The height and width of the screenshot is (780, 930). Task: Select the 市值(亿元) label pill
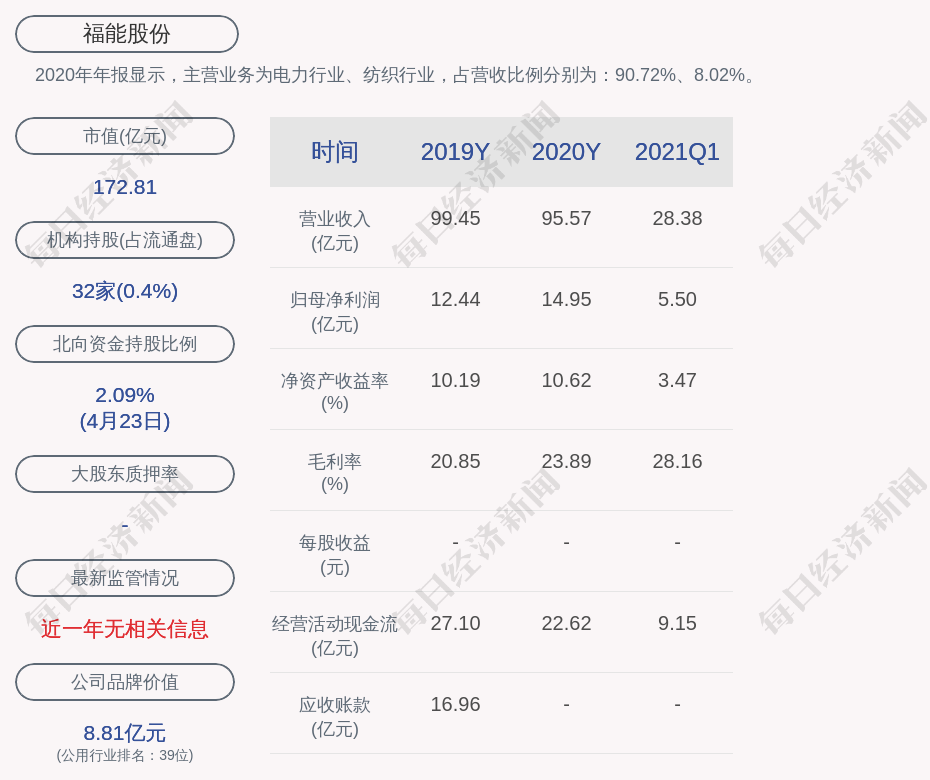point(125,136)
